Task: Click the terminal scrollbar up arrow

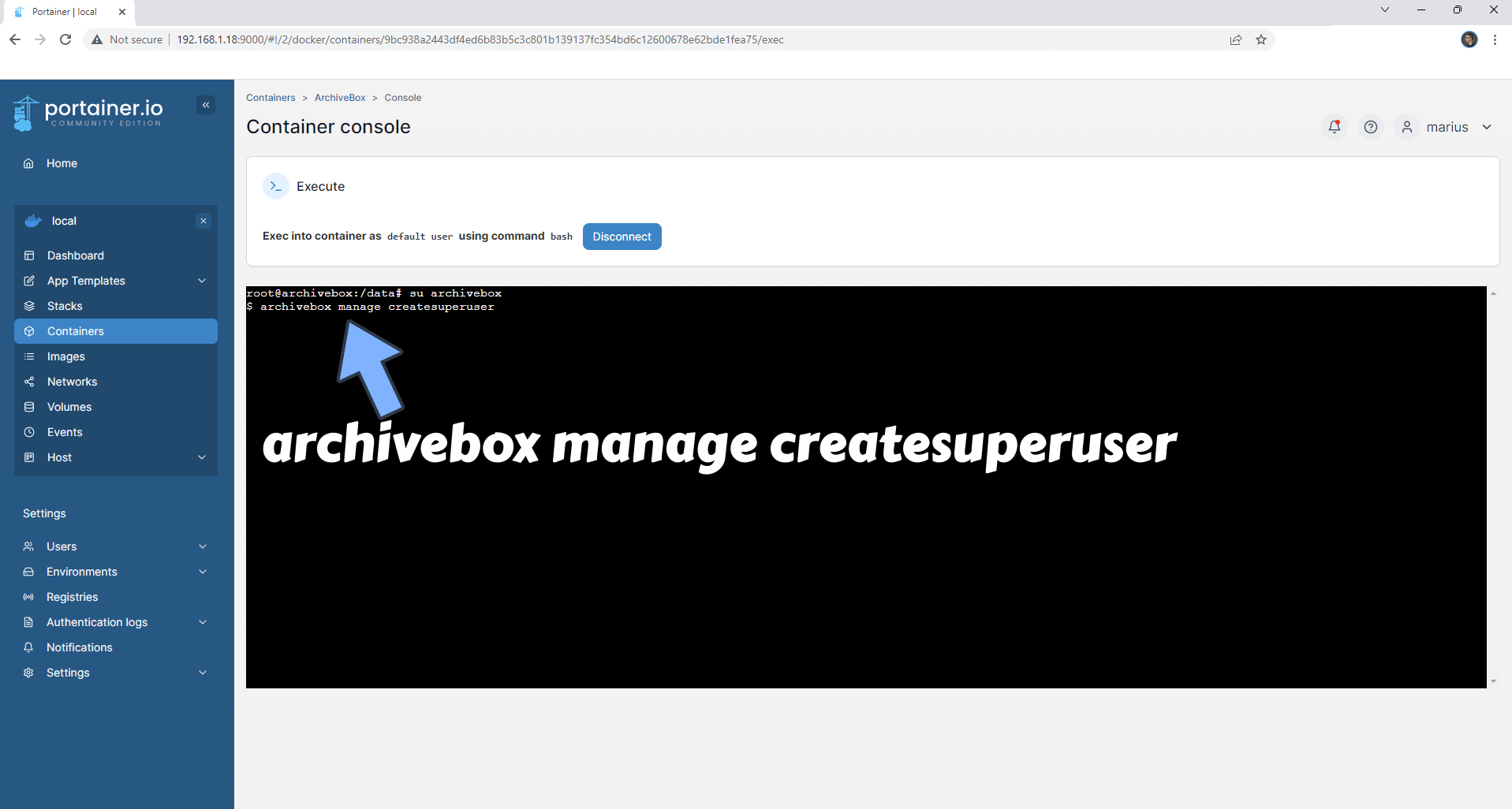Action: coord(1493,293)
